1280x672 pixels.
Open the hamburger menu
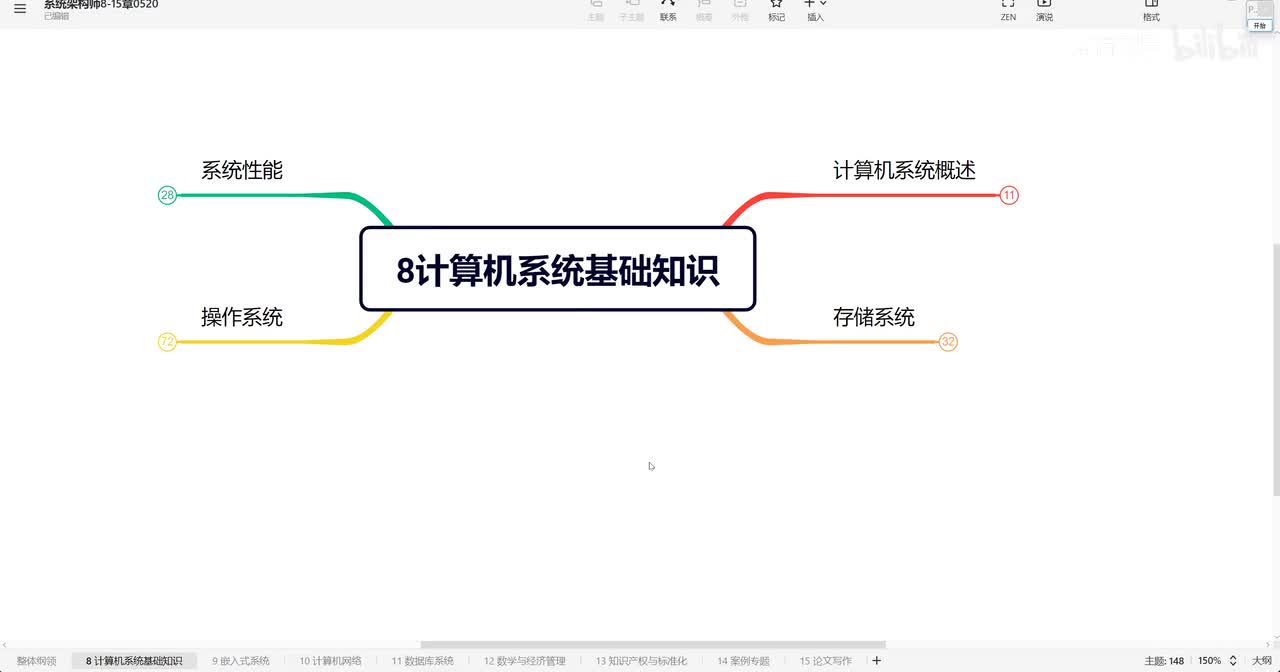point(20,9)
